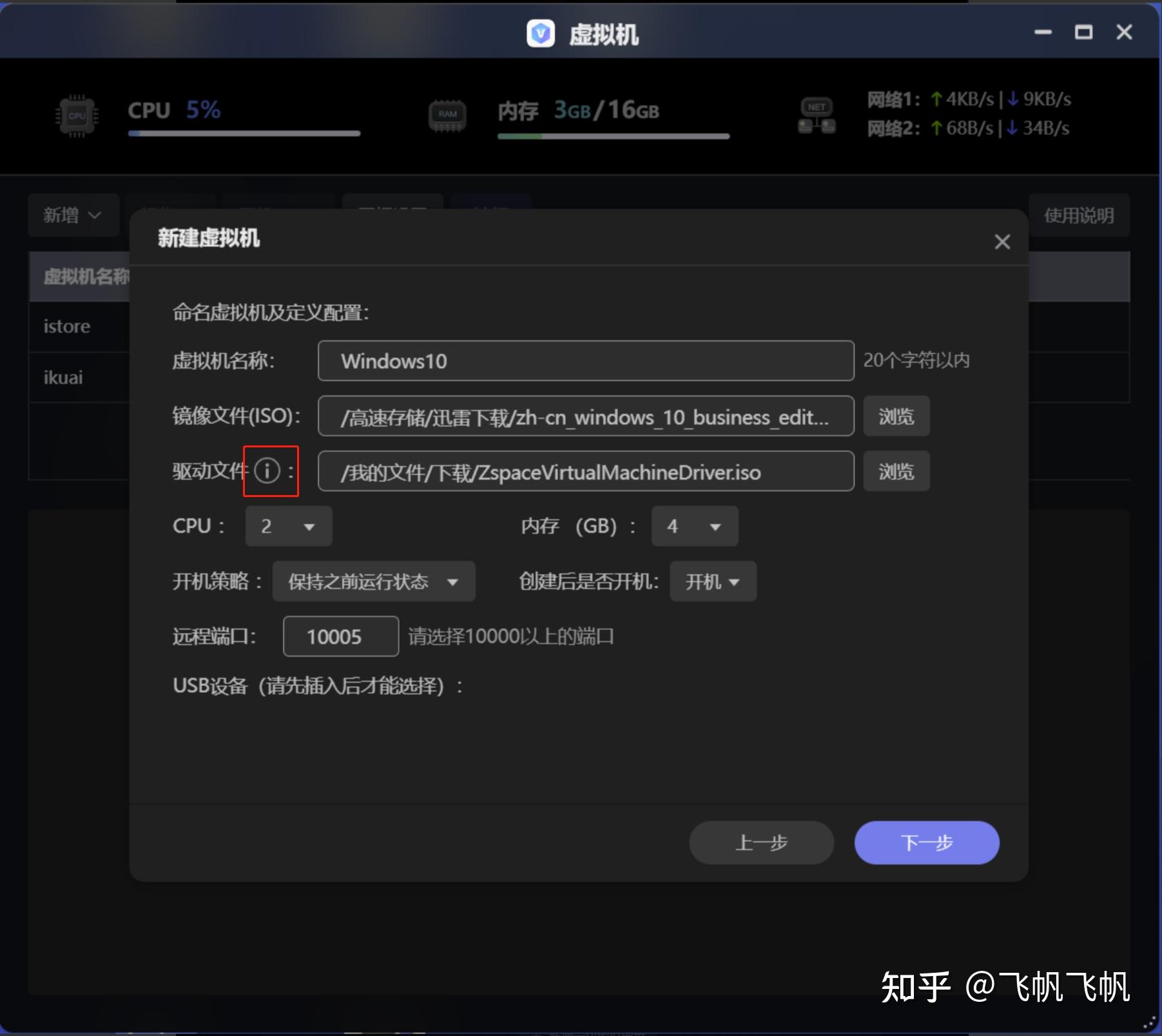Open the 使用说明 usage instructions
The image size is (1162, 1036).
point(1080,215)
